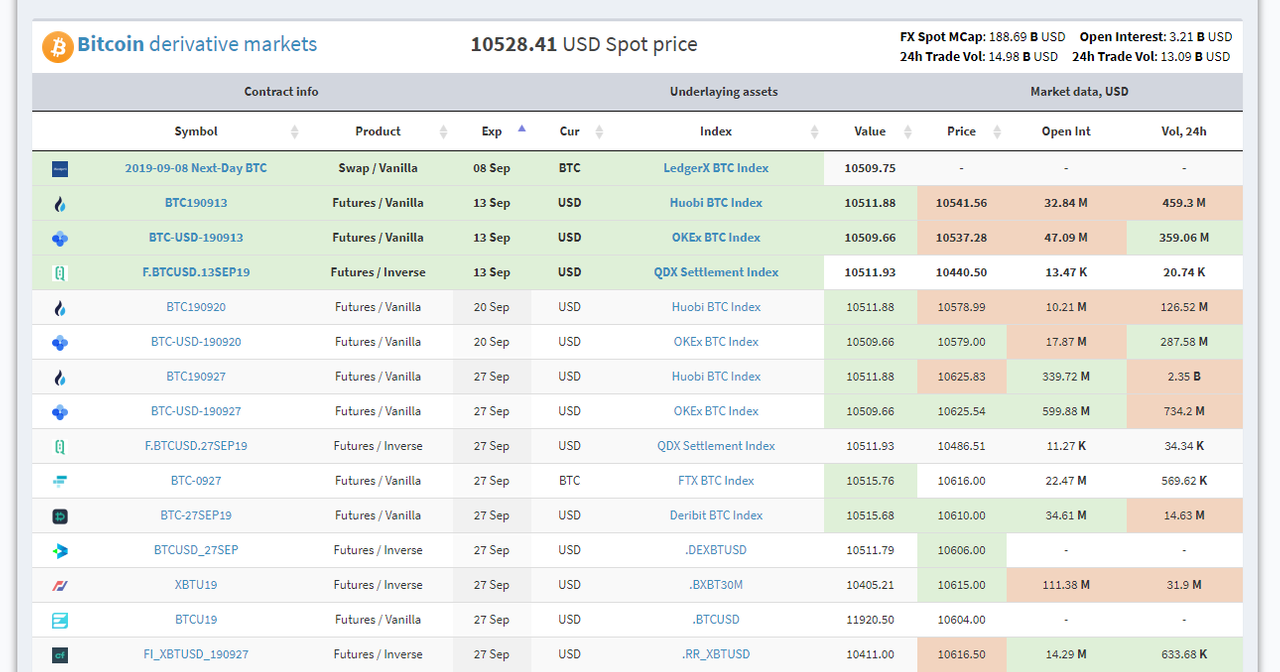Open BTC190913 contract link
1280x672 pixels.
pyautogui.click(x=196, y=203)
